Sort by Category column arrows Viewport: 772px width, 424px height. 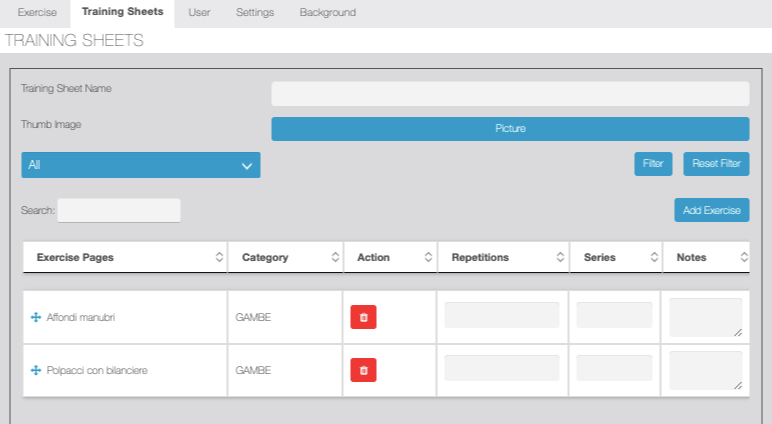[334, 257]
